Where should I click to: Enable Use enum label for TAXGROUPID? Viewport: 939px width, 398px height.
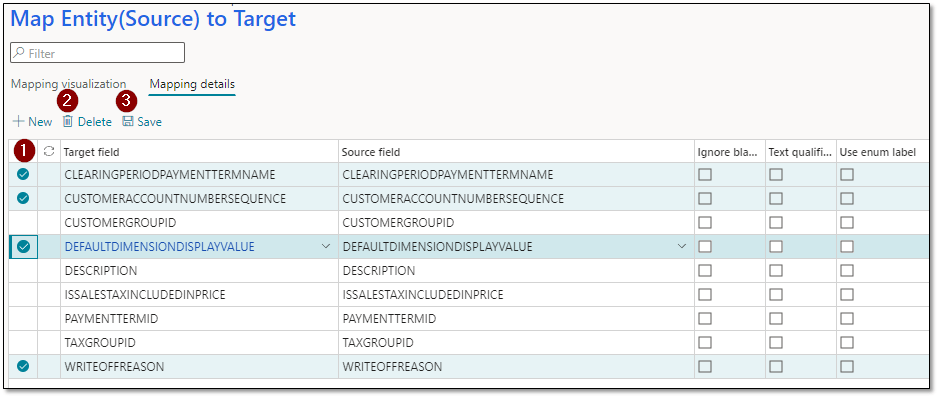(x=847, y=342)
